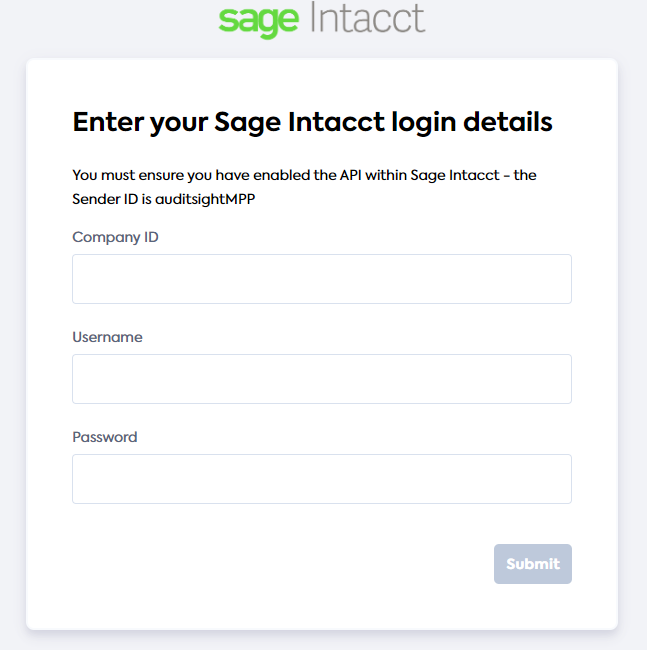Click the Username field label

pos(107,337)
